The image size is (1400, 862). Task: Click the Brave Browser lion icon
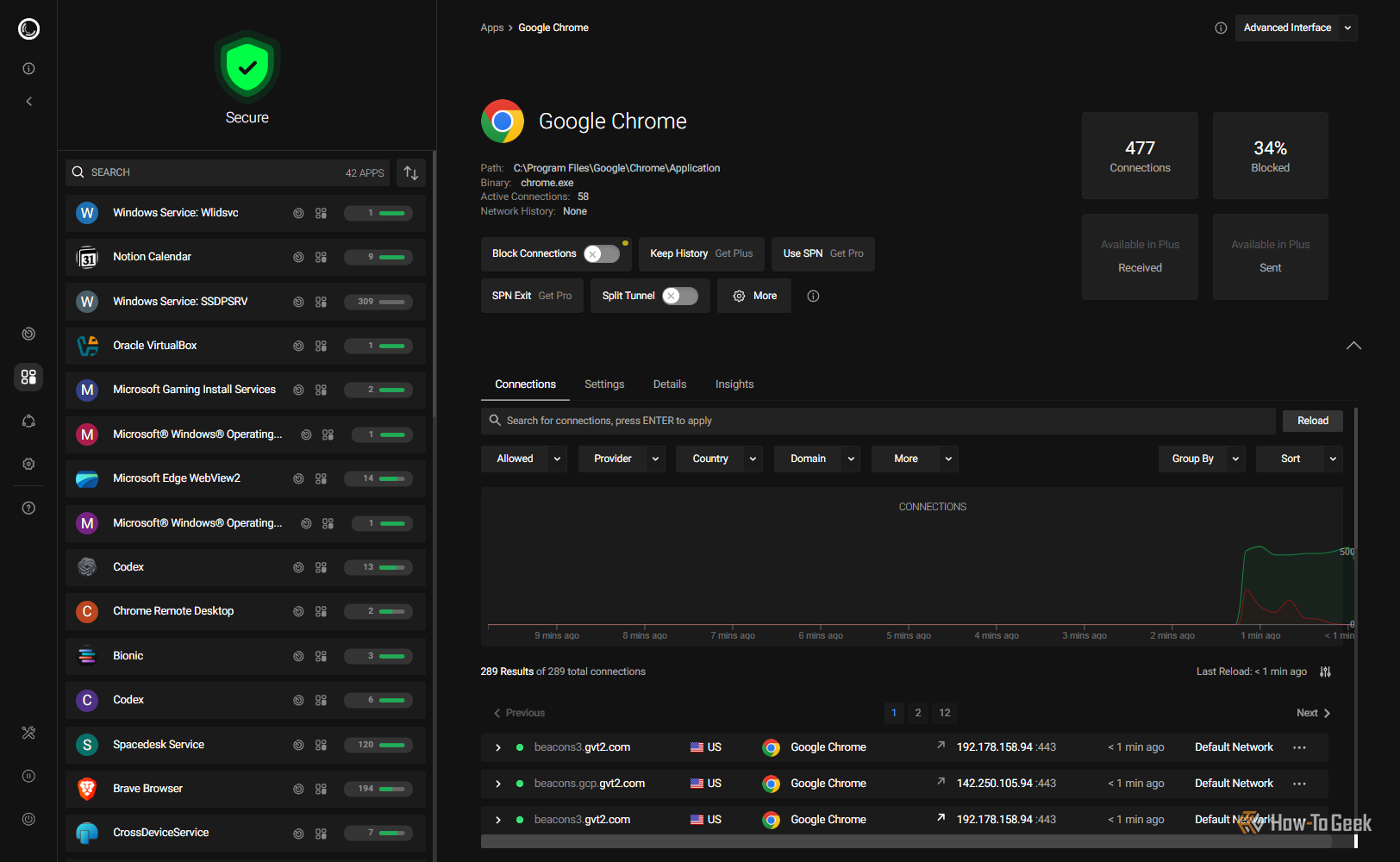(x=87, y=789)
